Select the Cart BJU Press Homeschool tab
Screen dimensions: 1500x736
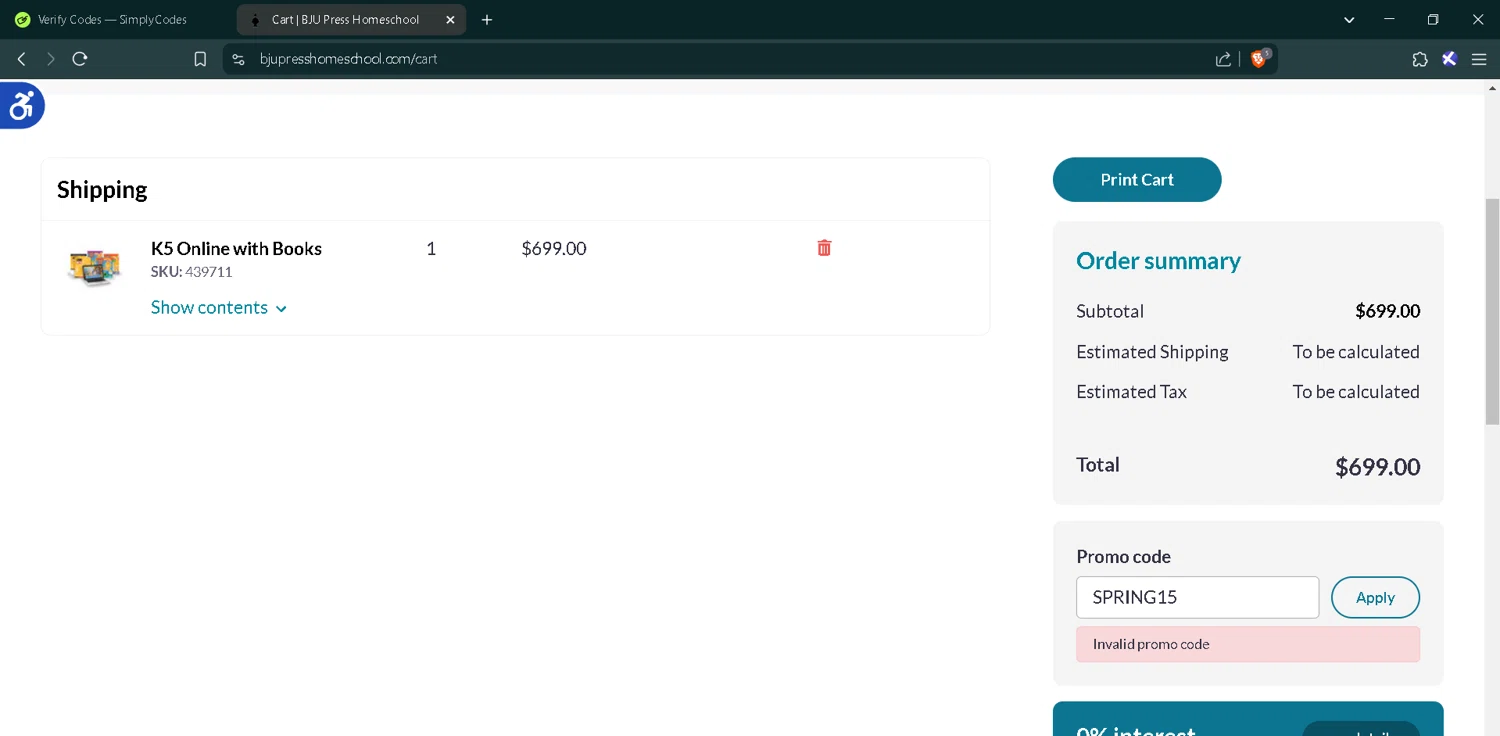tap(351, 20)
